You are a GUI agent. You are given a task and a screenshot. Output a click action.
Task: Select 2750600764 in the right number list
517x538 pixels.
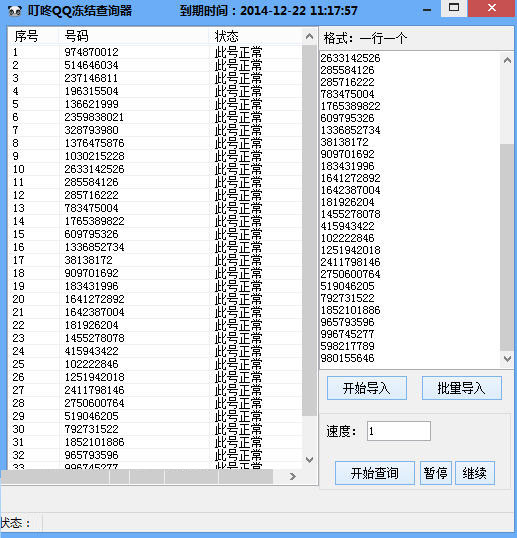click(x=350, y=274)
